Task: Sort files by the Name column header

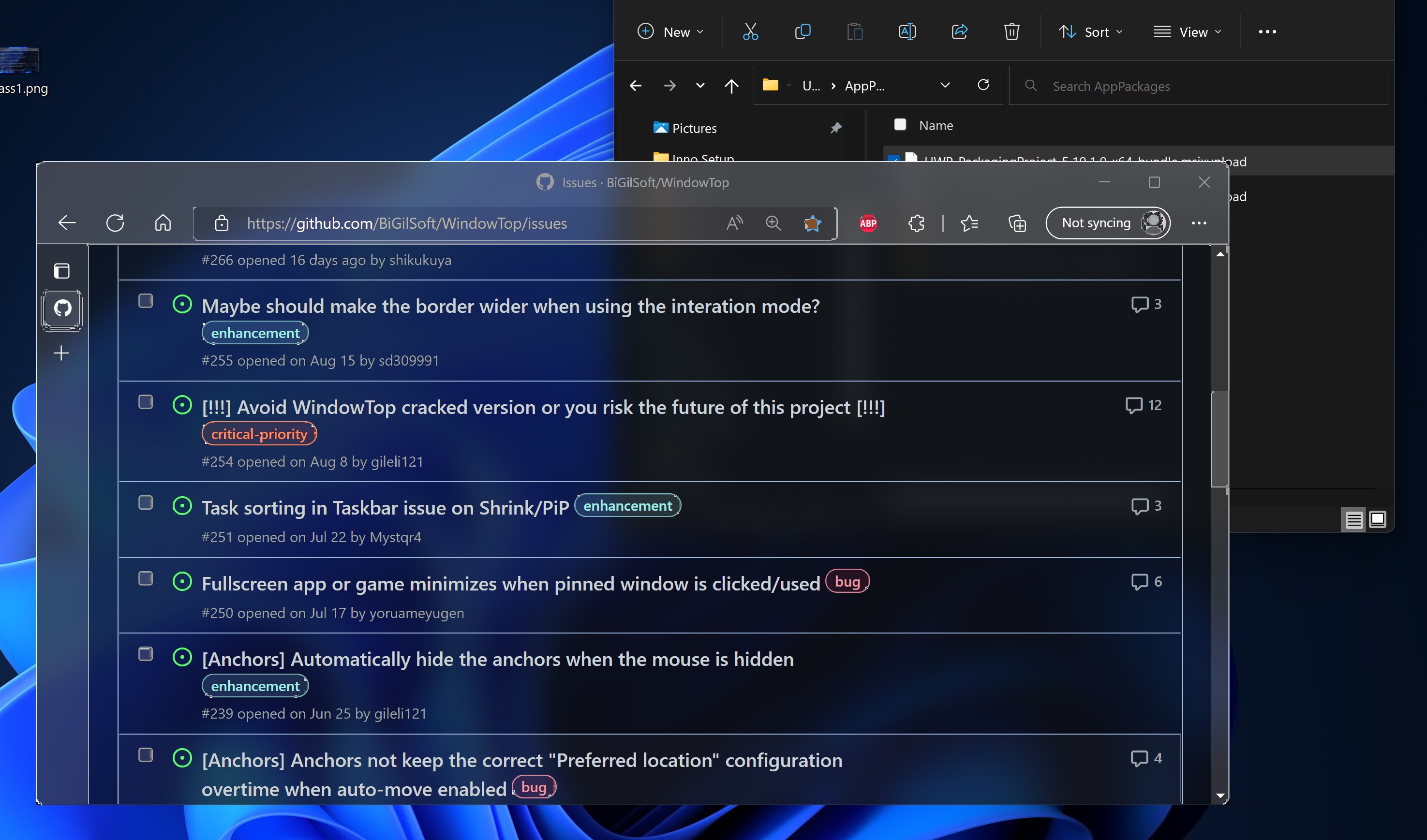Action: point(936,125)
